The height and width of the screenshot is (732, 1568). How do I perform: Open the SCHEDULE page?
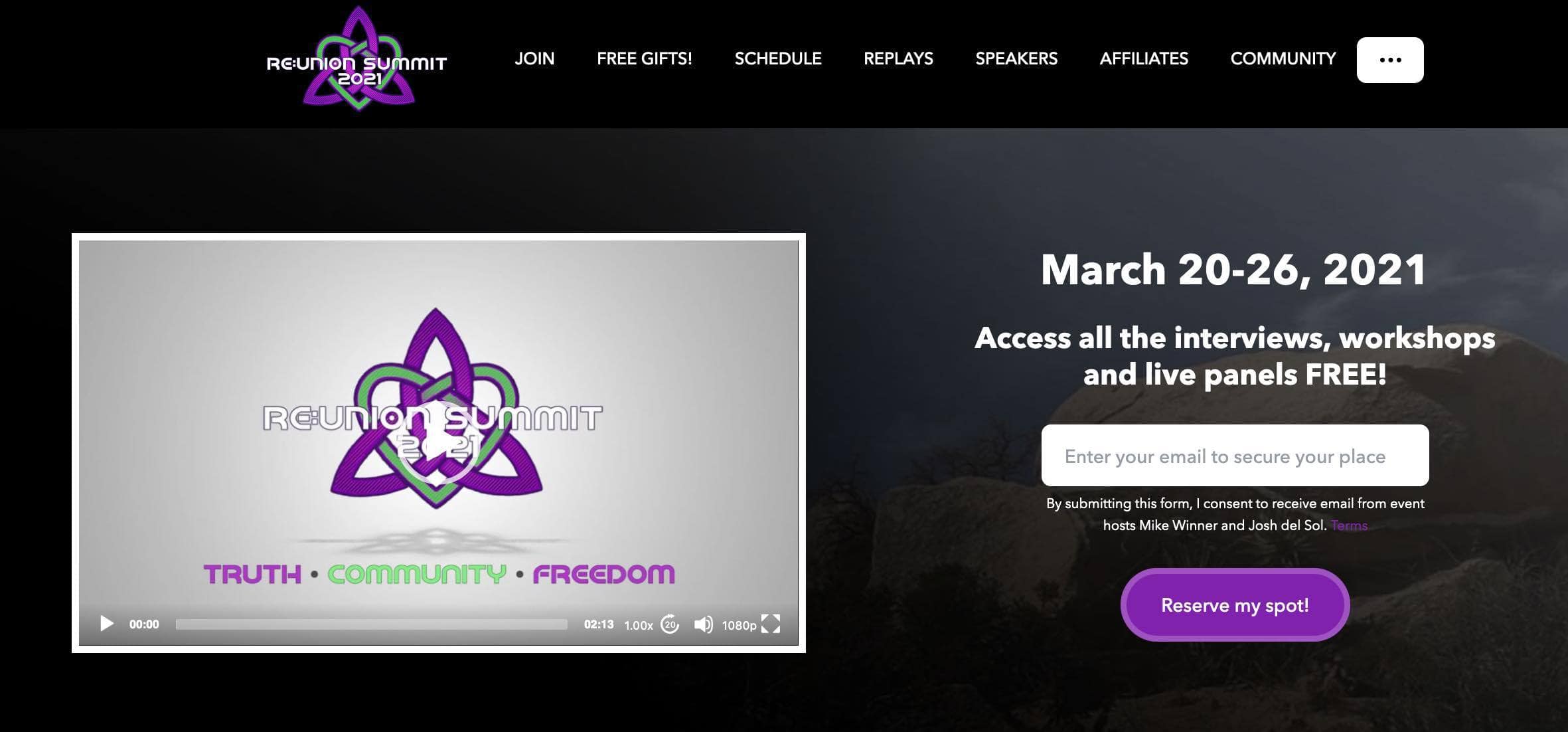pos(778,58)
